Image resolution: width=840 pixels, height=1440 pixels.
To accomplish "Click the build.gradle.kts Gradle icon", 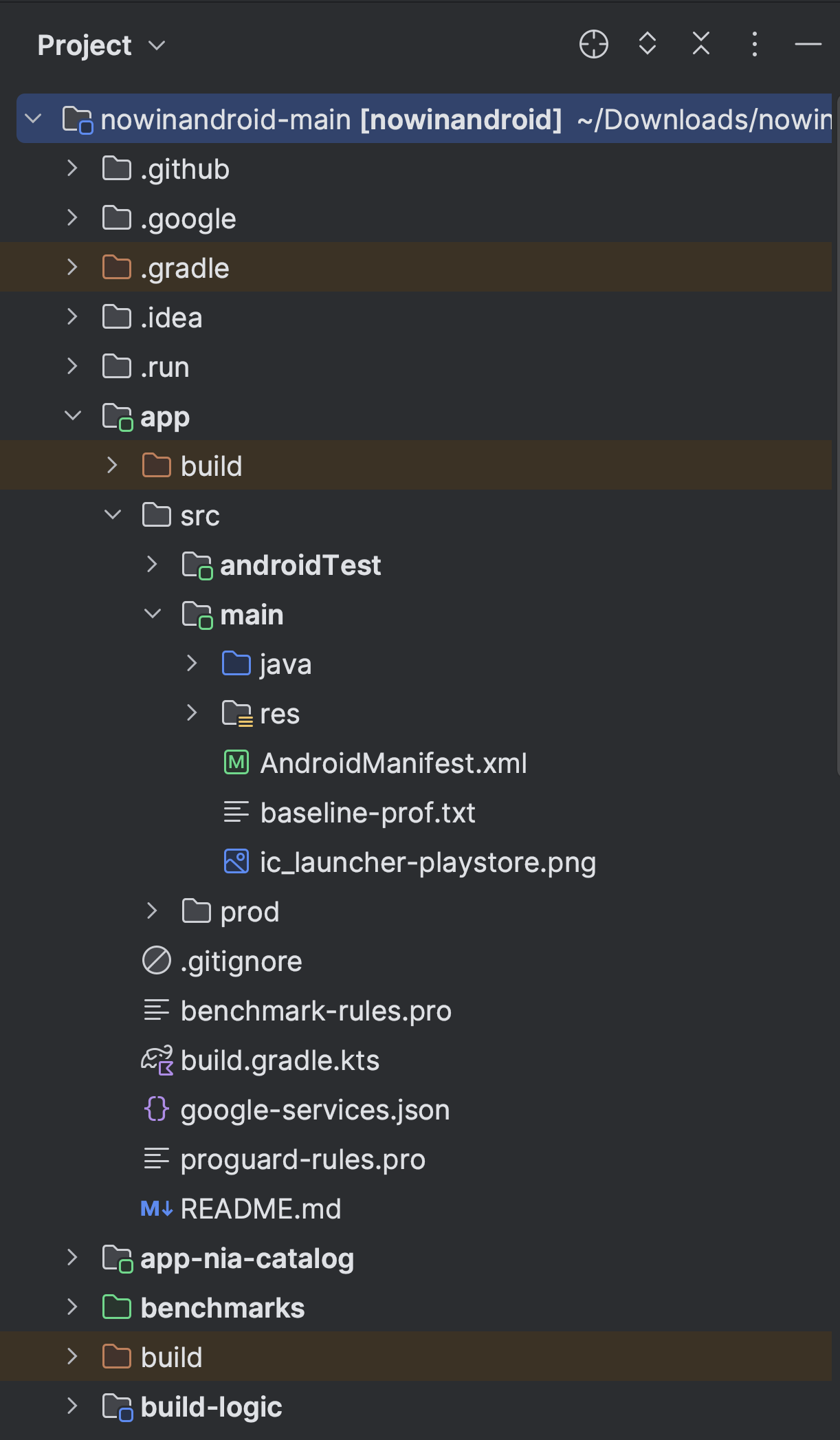I will click(157, 1060).
